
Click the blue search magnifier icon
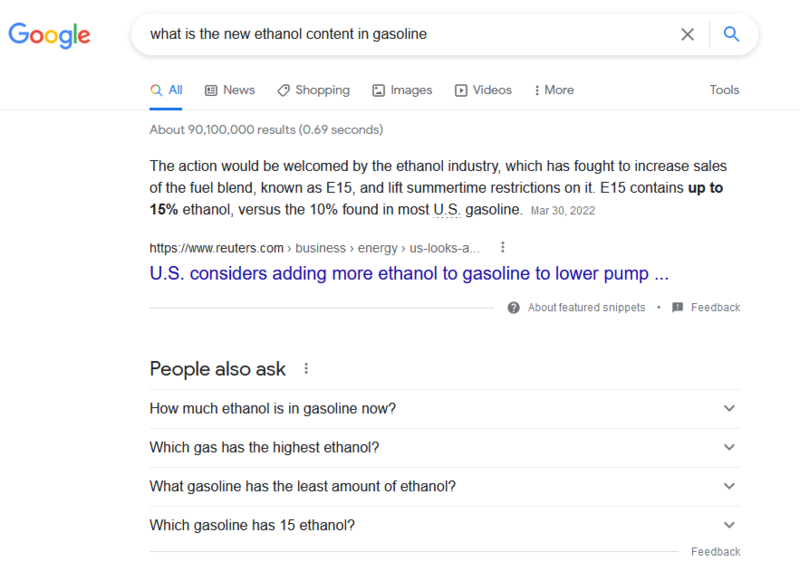[x=731, y=34]
